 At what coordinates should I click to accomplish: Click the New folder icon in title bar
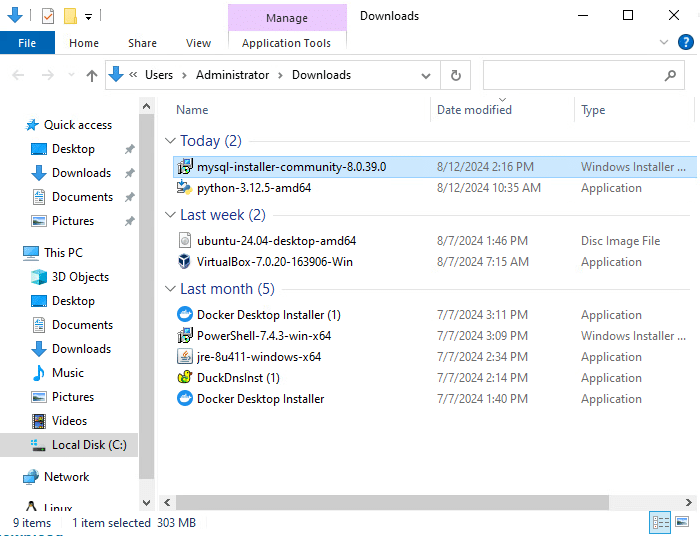tap(70, 16)
